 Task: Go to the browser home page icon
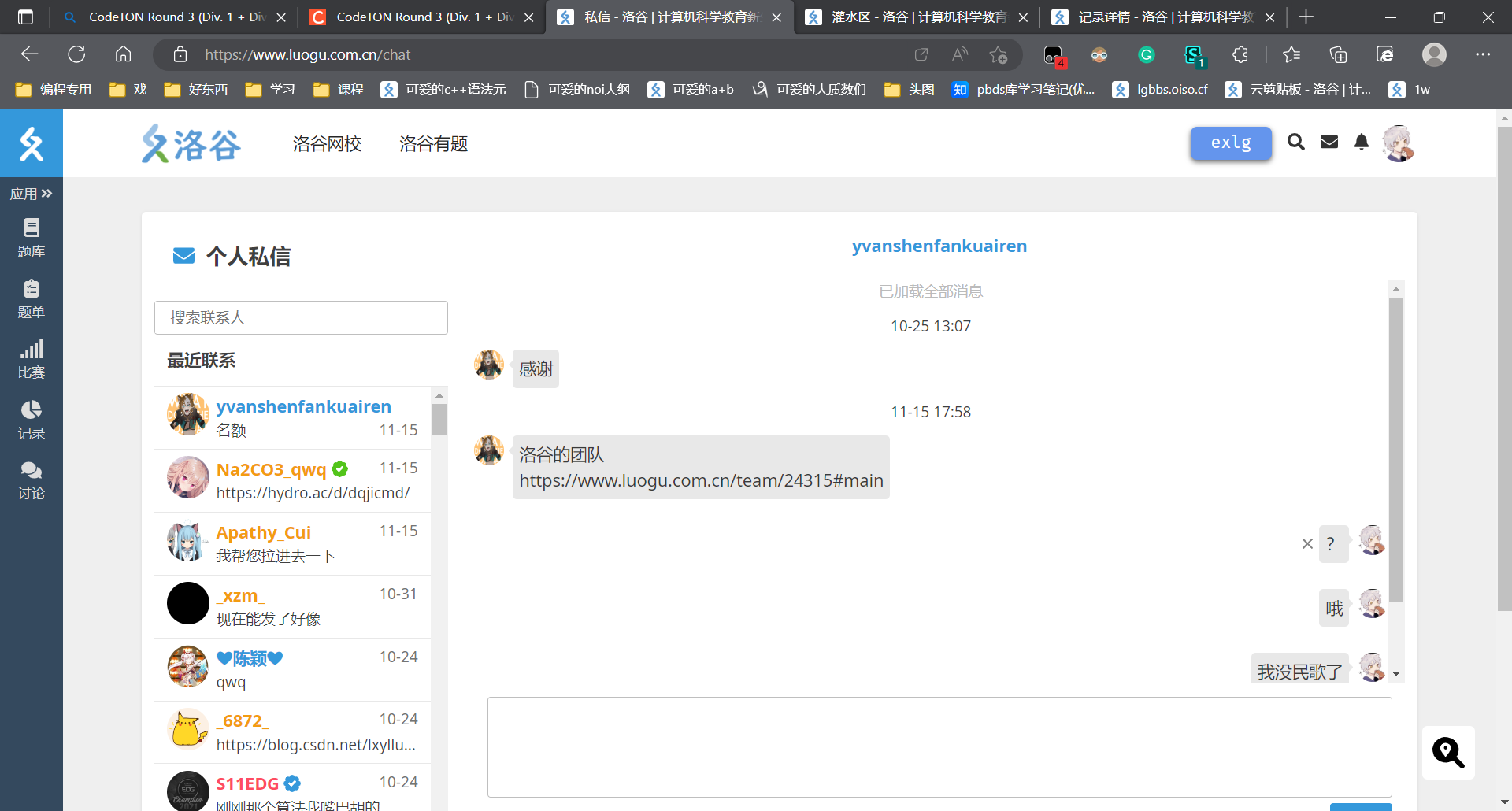click(x=123, y=54)
